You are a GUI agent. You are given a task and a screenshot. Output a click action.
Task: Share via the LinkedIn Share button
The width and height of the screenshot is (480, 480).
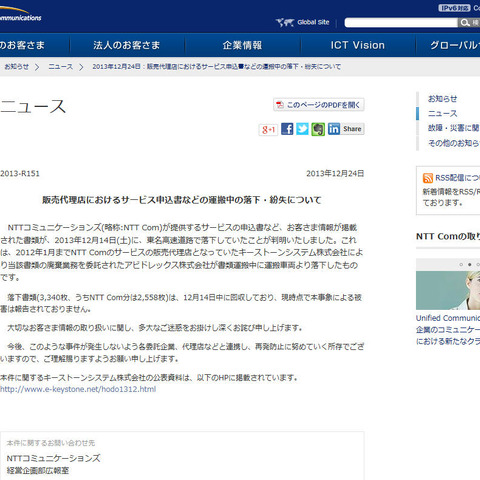(346, 129)
